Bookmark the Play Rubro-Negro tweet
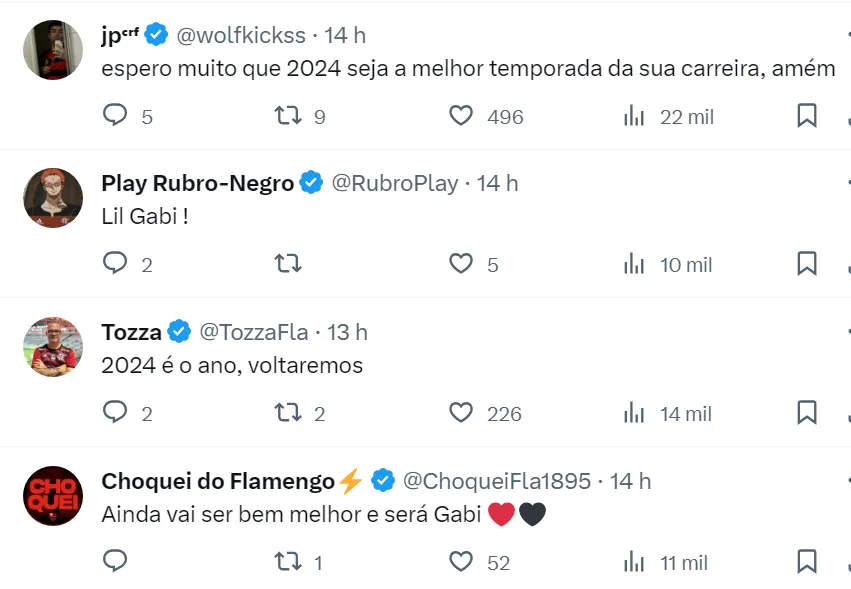 coord(807,264)
